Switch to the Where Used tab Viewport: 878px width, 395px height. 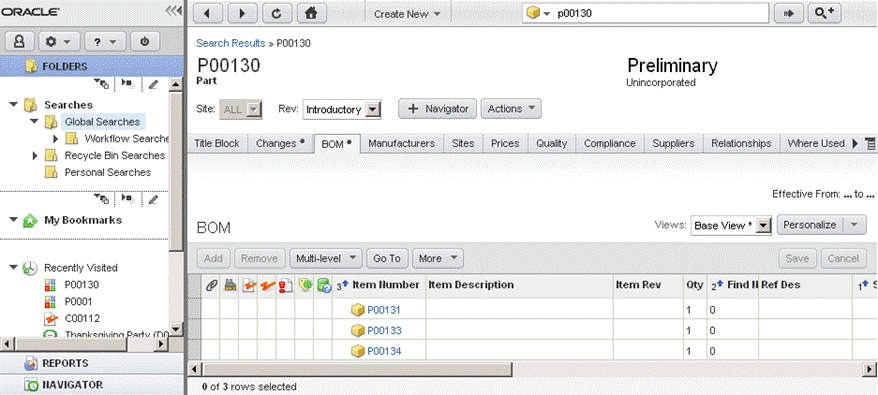[816, 143]
